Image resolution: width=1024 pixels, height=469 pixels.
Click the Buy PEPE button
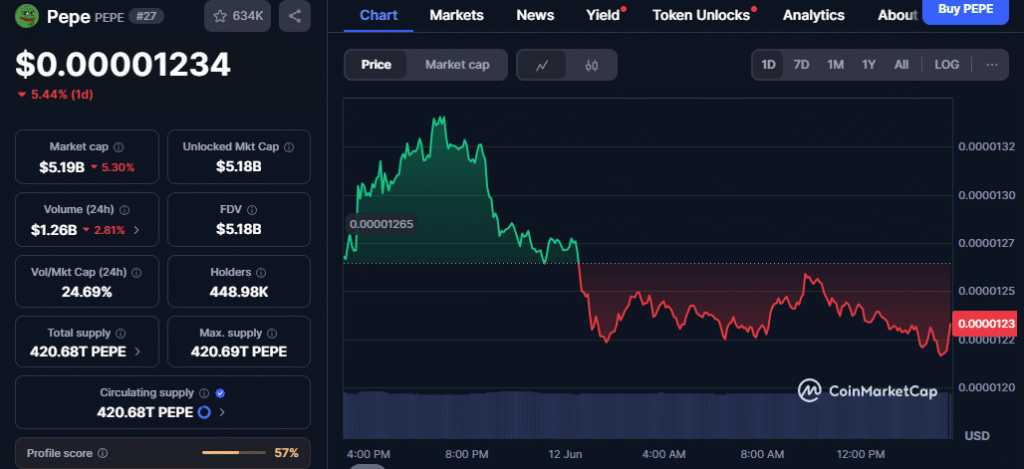965,10
